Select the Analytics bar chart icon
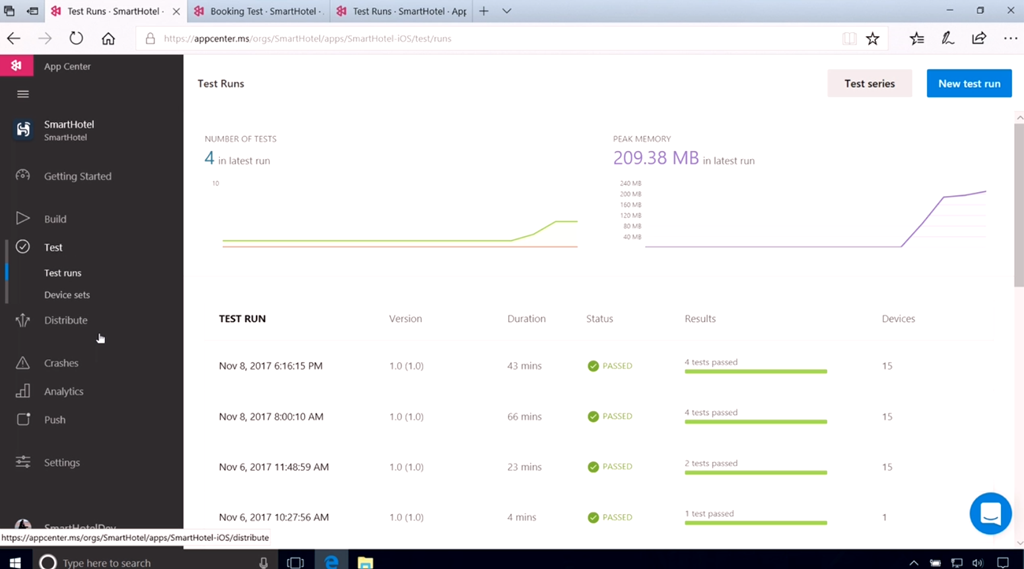This screenshot has width=1024, height=569. (22, 392)
